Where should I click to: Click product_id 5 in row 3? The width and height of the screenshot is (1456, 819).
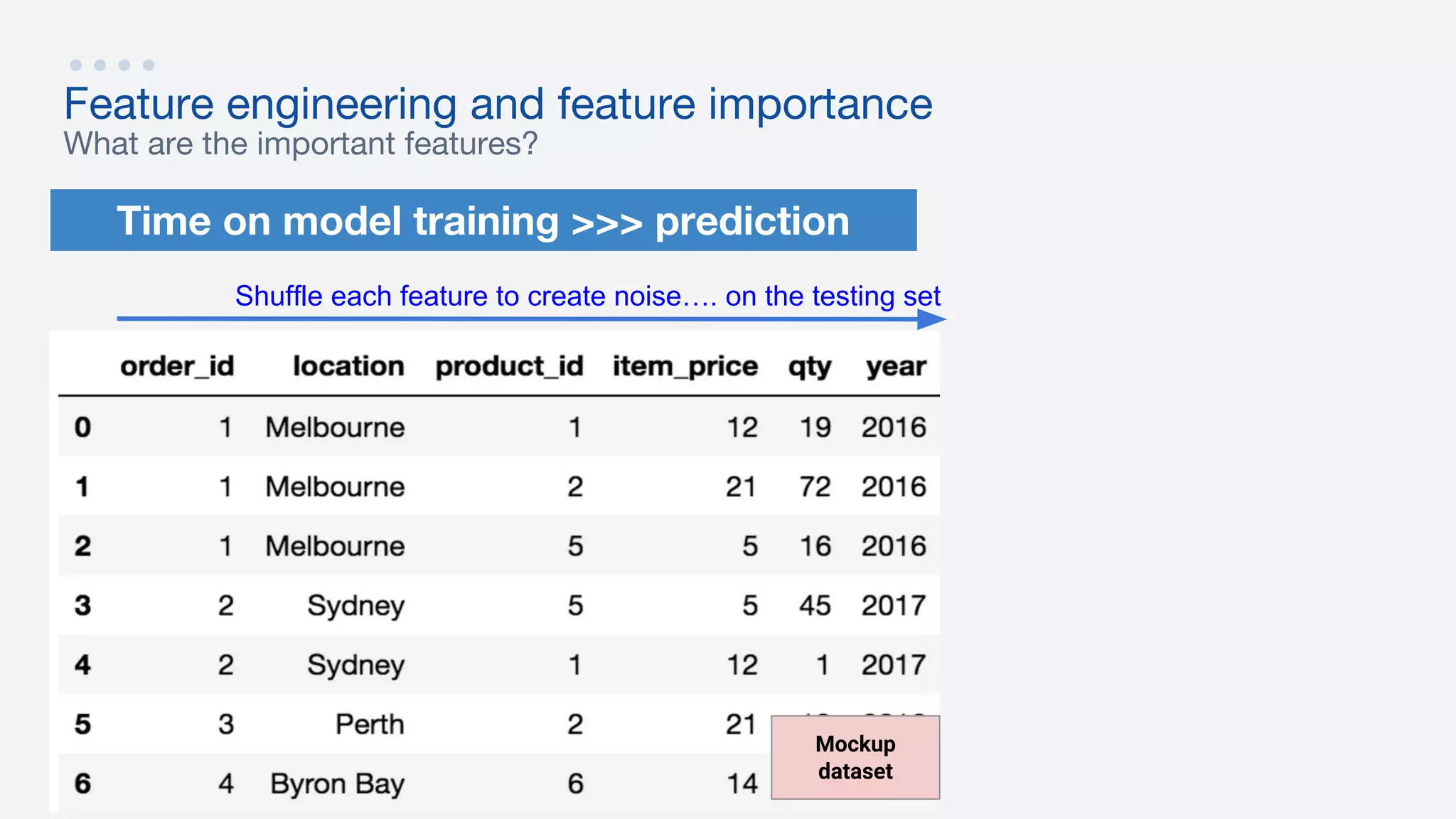[575, 606]
